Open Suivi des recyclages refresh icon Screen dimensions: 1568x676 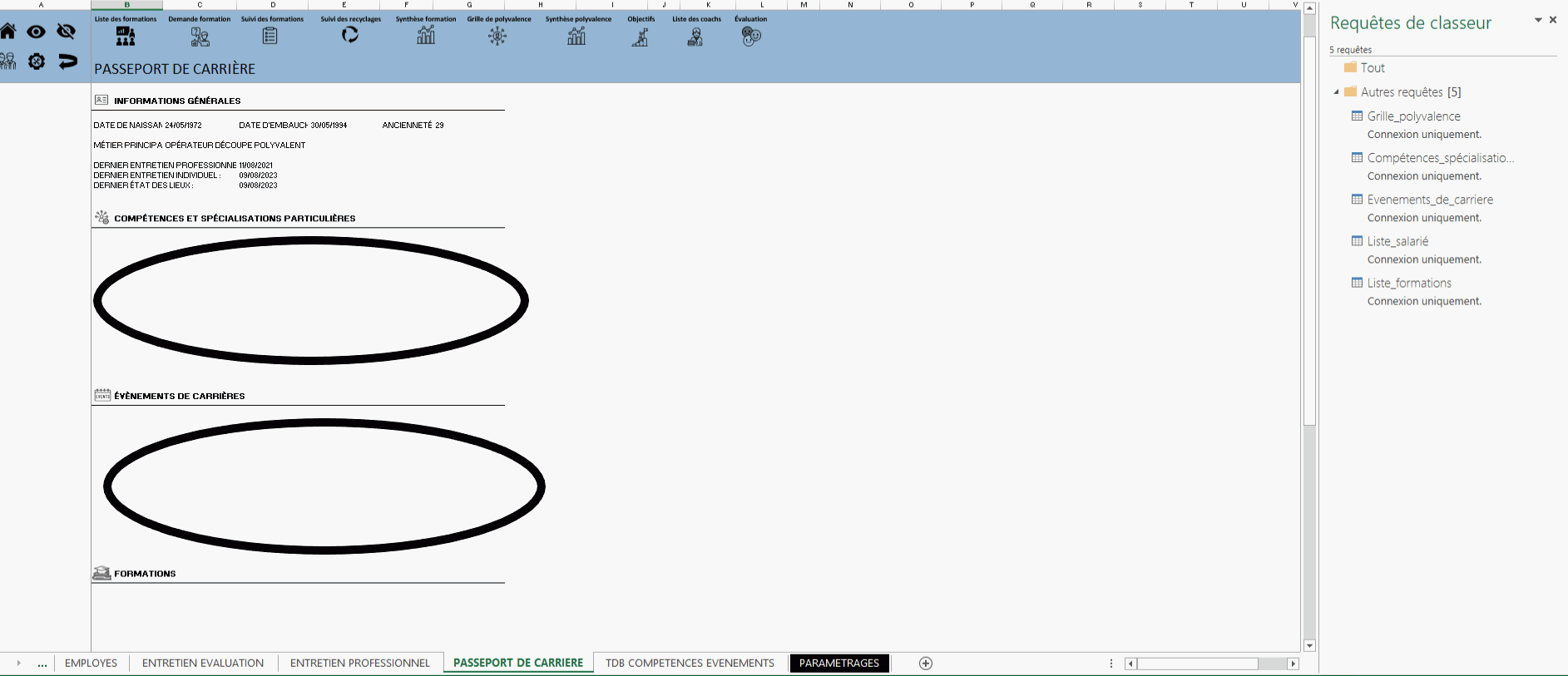pos(350,35)
